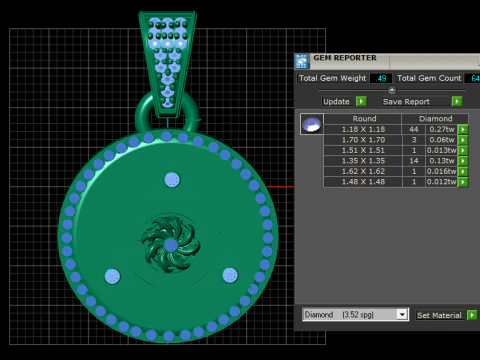Screen dimensions: 480x360
Task: Click the Diamond column header
Action: tap(435, 119)
